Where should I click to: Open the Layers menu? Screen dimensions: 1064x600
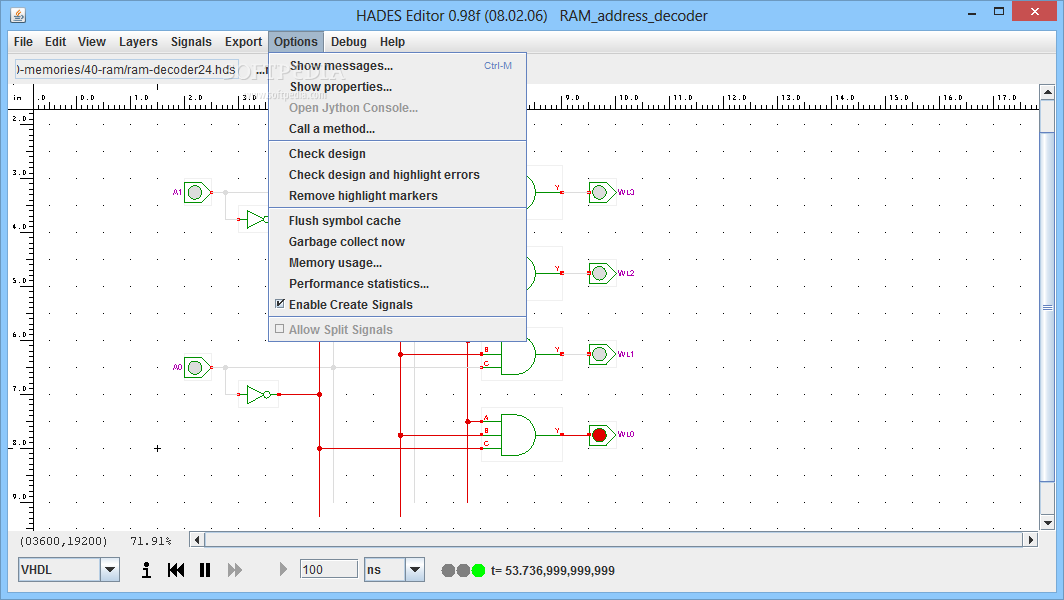point(138,41)
